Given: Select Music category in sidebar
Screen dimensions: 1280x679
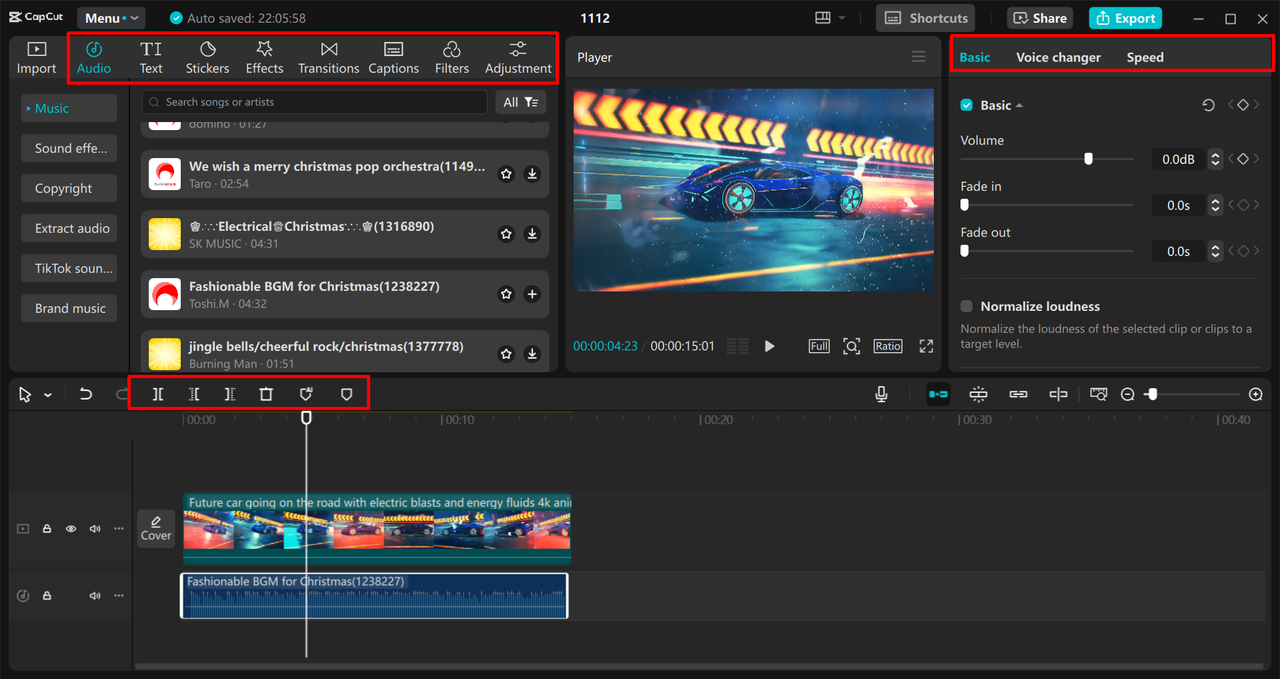Looking at the screenshot, I should (x=69, y=108).
